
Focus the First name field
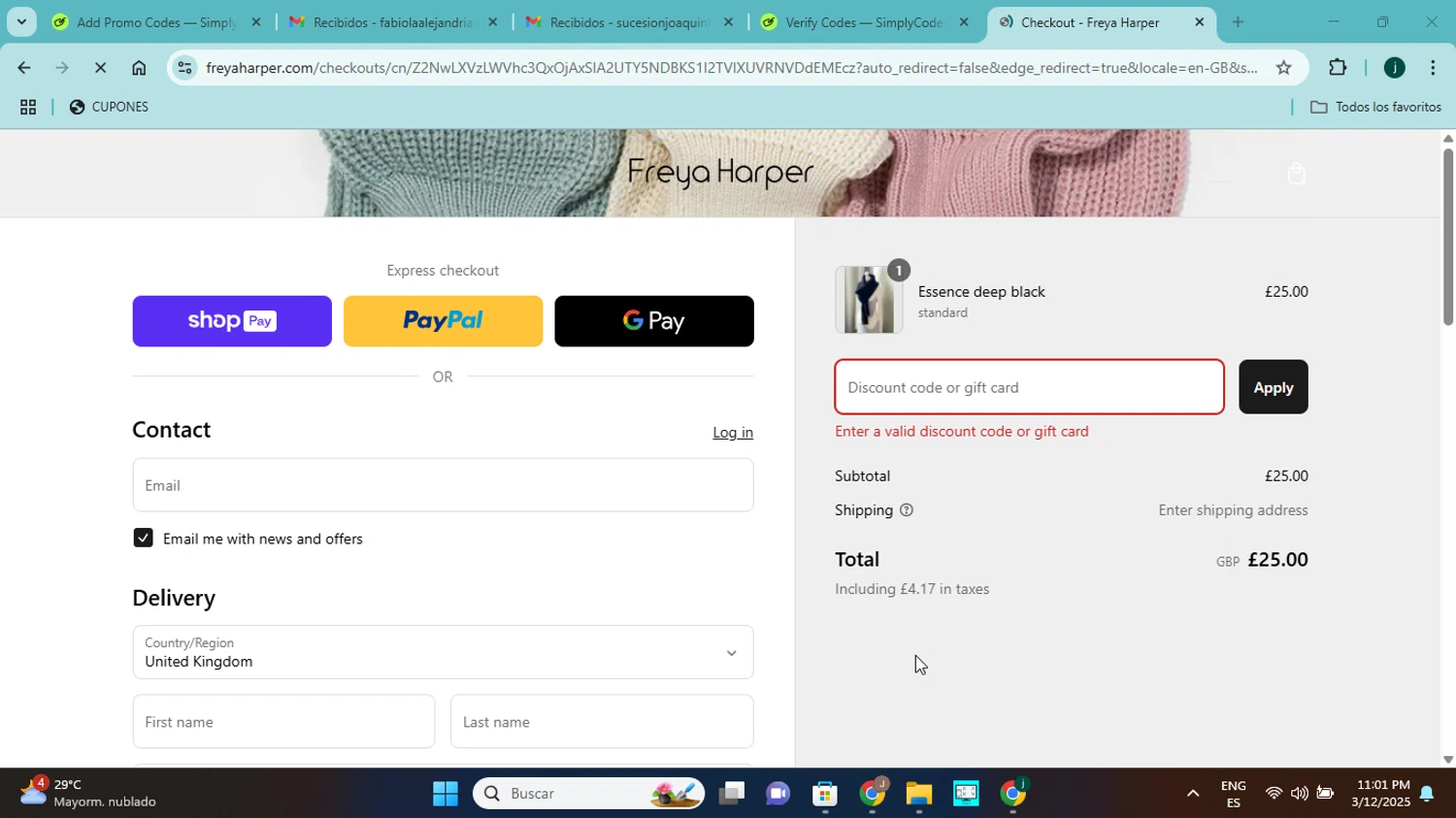(x=283, y=722)
